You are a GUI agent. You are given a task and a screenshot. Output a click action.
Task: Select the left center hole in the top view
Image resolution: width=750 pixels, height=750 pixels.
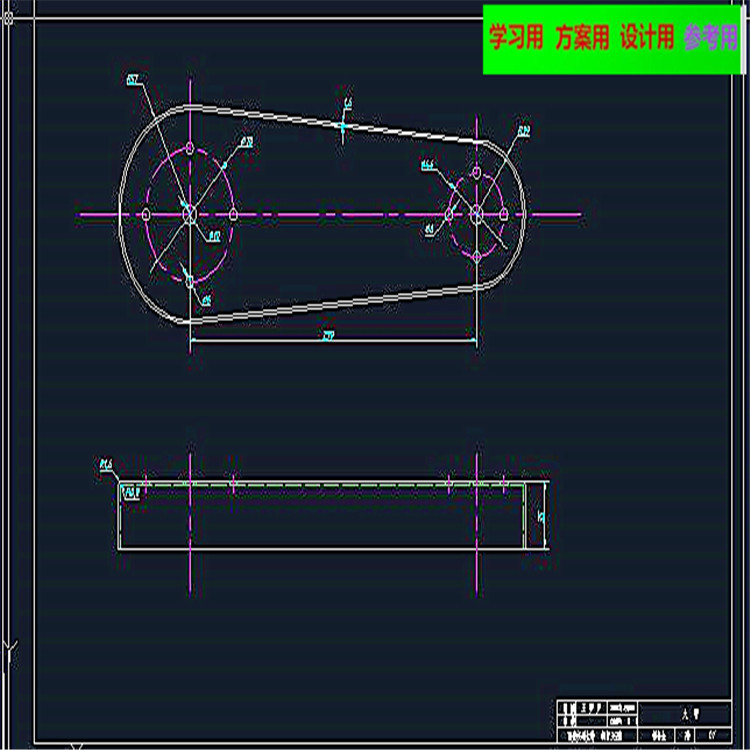click(190, 214)
